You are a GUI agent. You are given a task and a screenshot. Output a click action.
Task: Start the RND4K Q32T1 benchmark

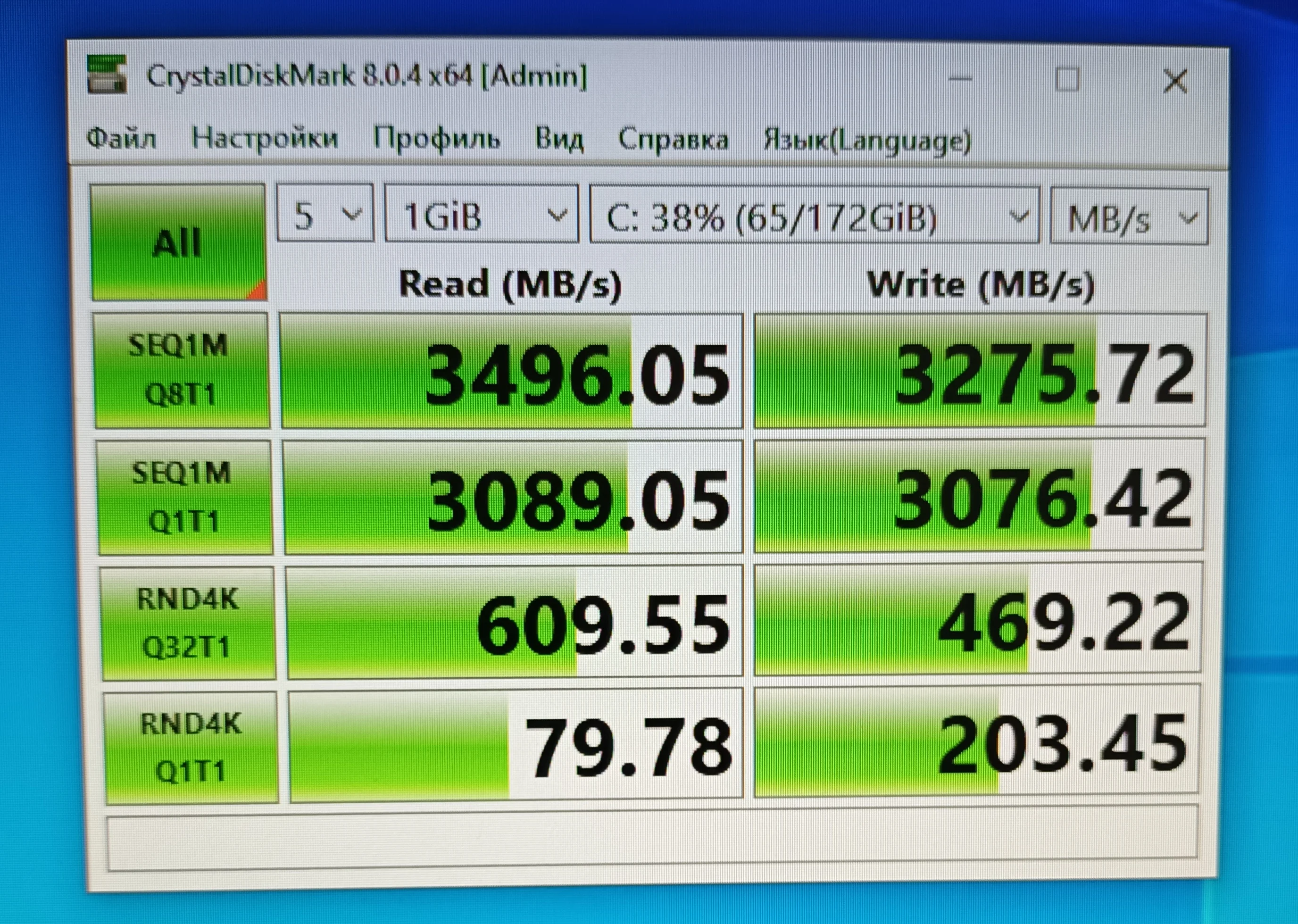[188, 623]
